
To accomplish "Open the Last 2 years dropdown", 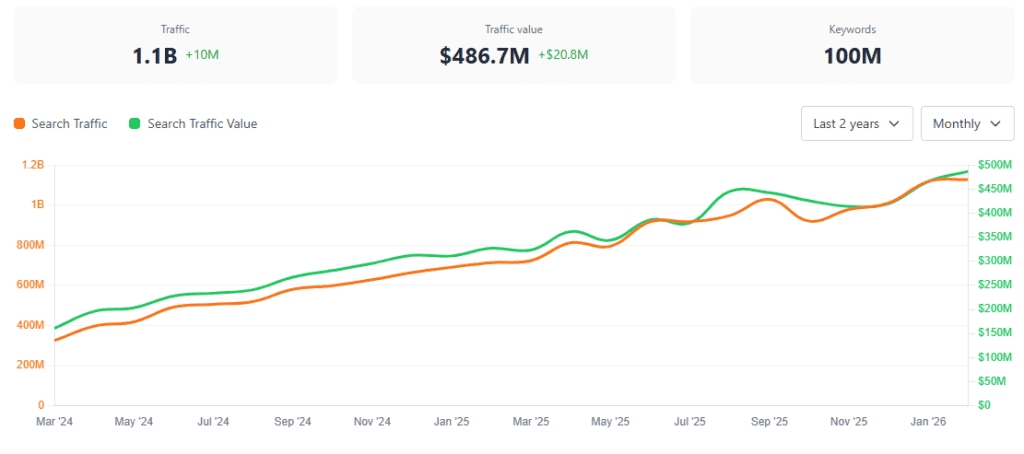I will [x=857, y=123].
